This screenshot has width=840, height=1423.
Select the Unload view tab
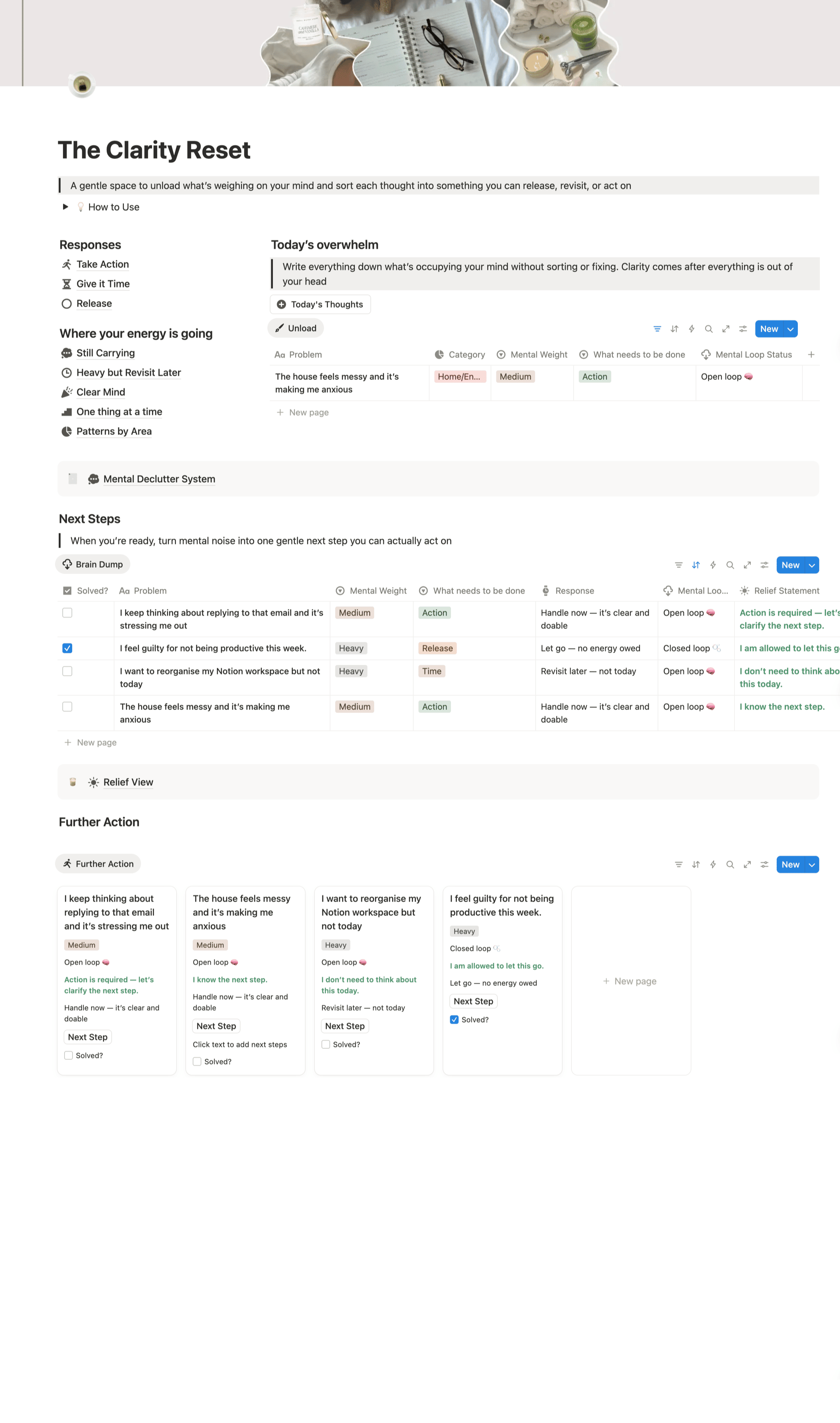[x=296, y=328]
